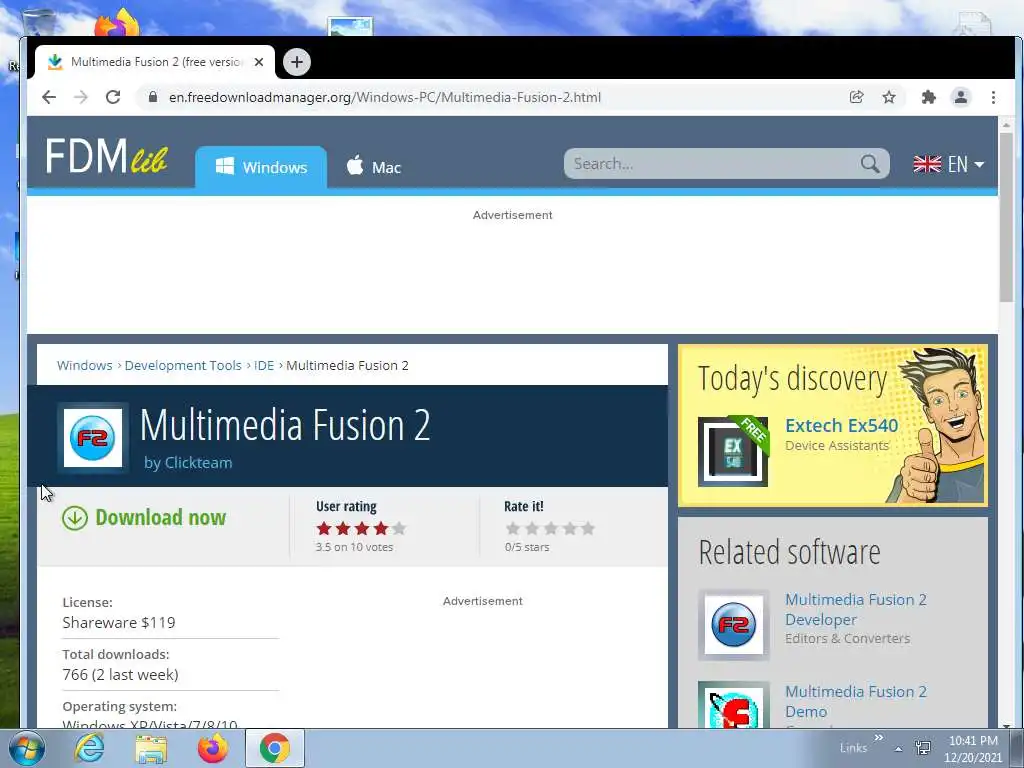This screenshot has height=768, width=1024.
Task: Click the Multimedia Fusion 2 F2 app icon
Action: 93,438
